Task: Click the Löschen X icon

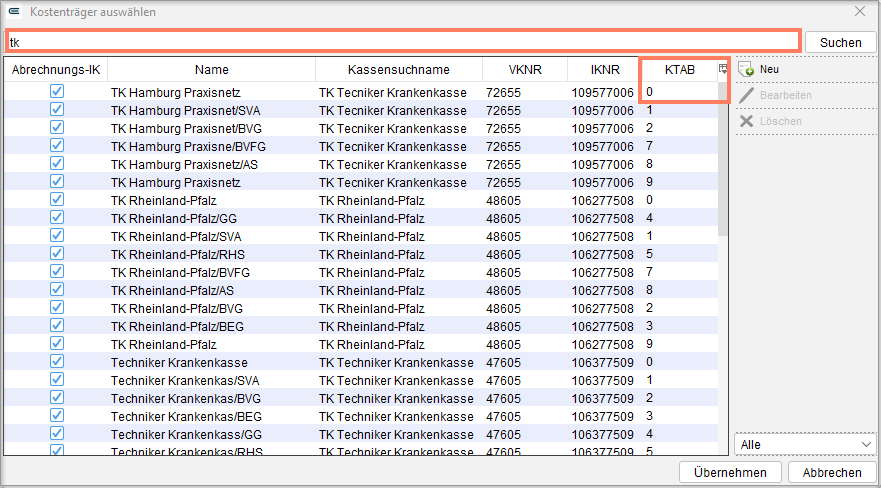Action: click(x=746, y=121)
